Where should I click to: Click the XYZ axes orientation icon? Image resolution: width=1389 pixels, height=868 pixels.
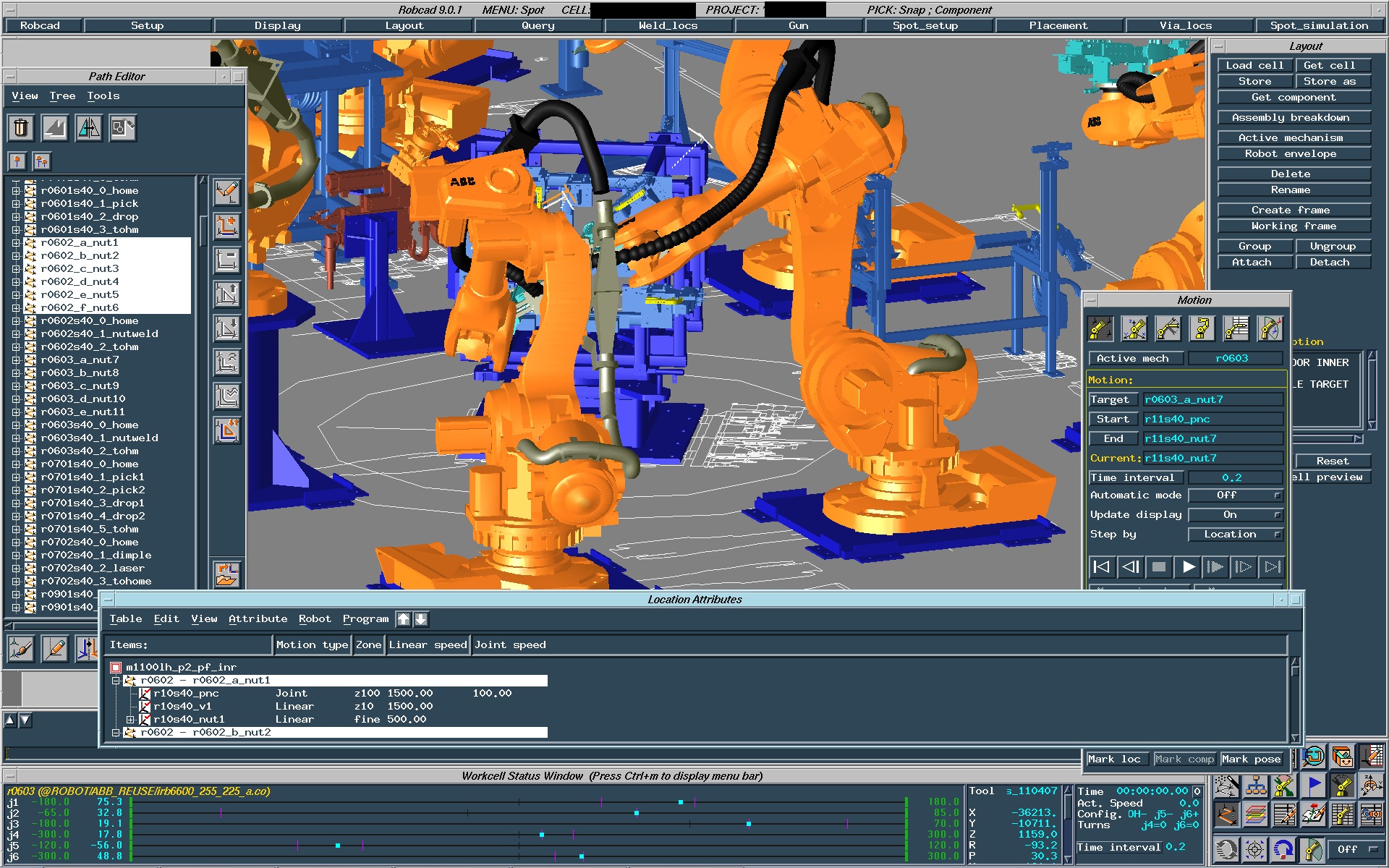(x=1371, y=786)
